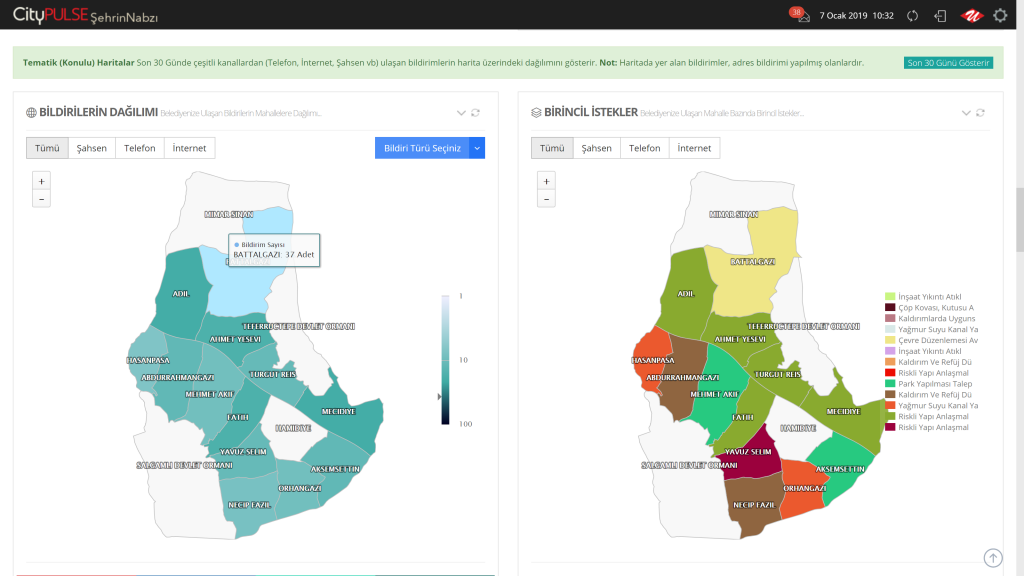Zoom in on the left map
The image size is (1024, 576).
click(x=41, y=181)
